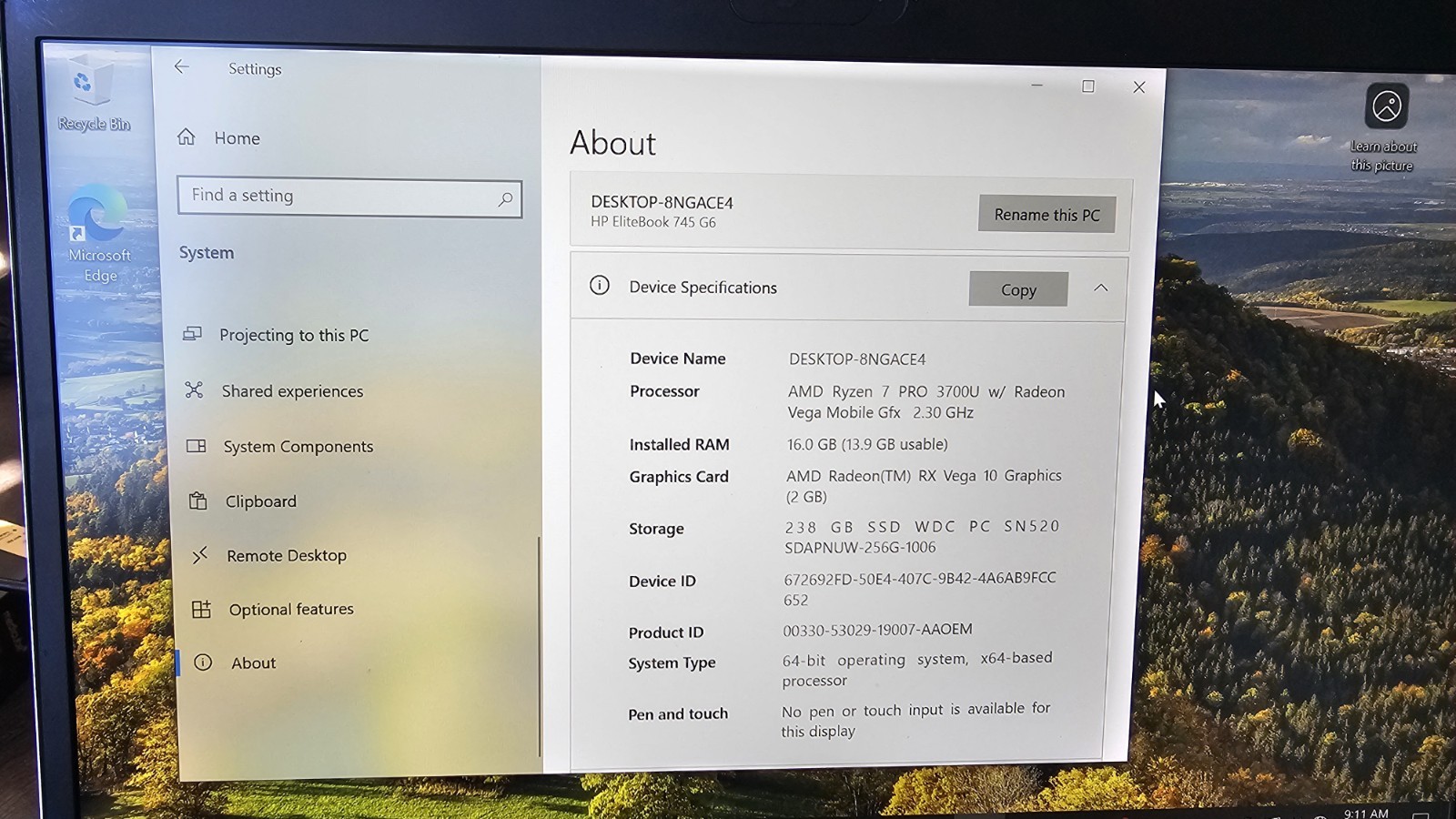Screen dimensions: 1456x819
Task: Click the Device Specifications info icon
Action: pos(600,285)
